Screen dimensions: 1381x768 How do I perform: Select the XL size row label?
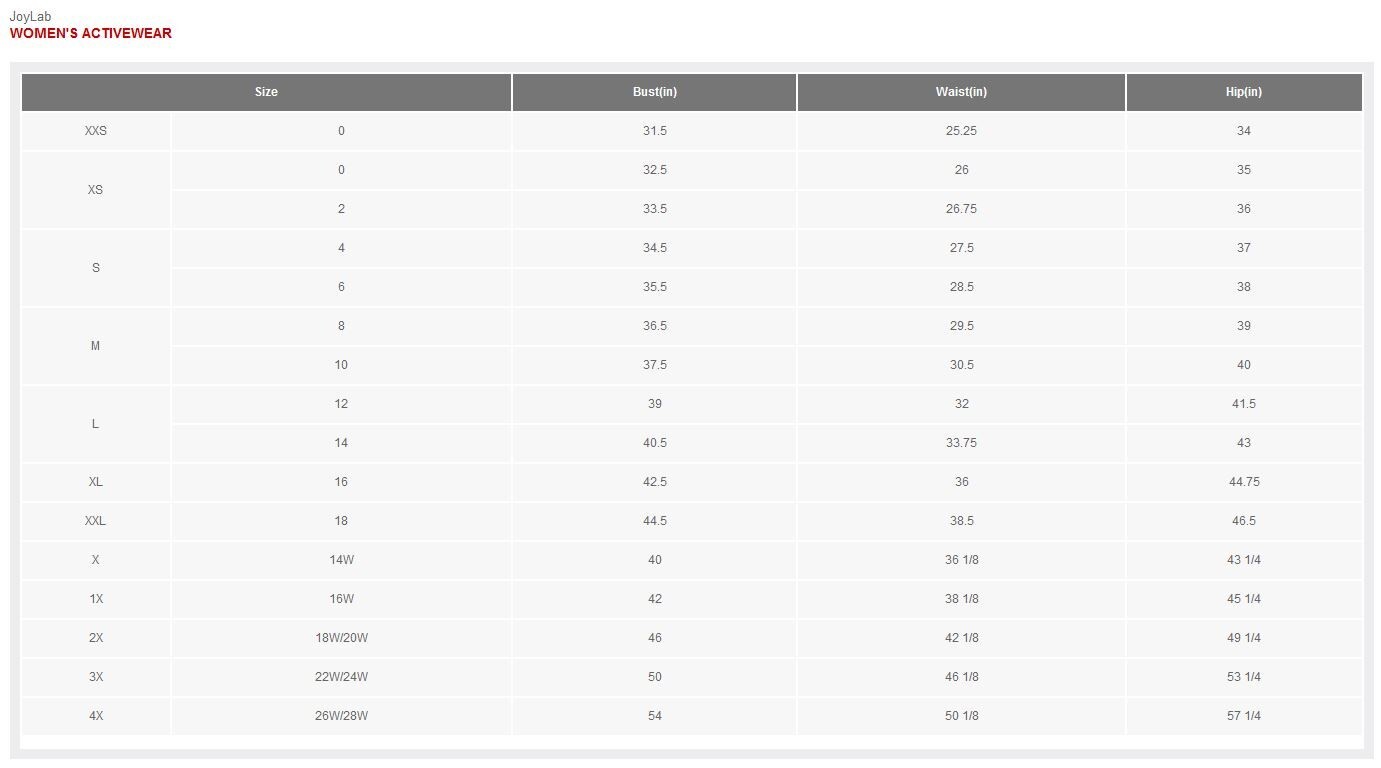click(96, 482)
